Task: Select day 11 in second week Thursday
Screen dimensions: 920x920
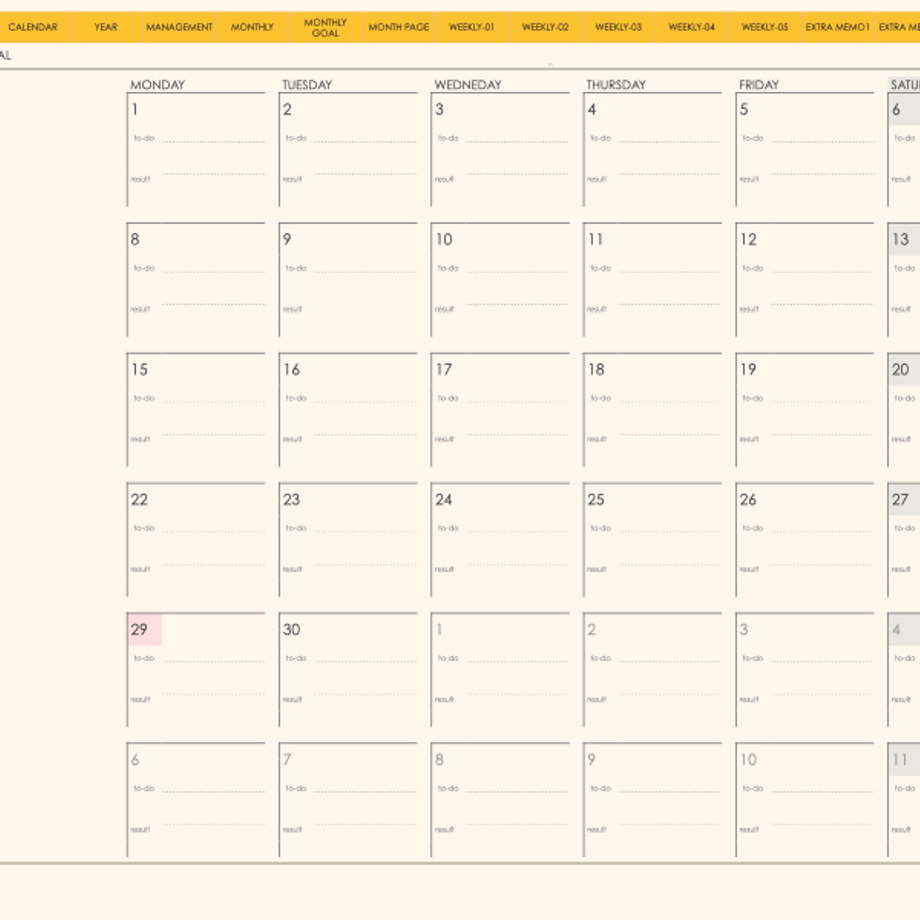Action: [x=596, y=239]
